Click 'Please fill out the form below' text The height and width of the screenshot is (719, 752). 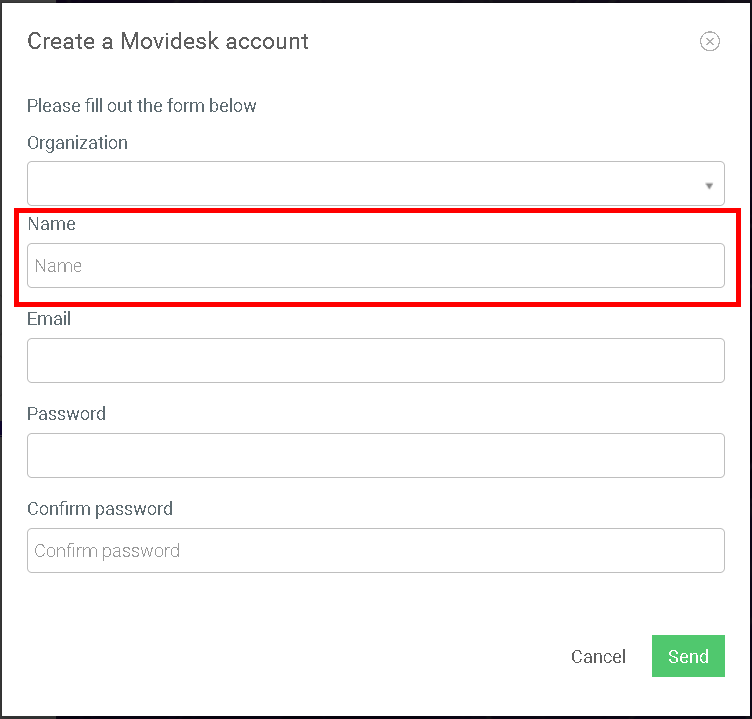point(141,106)
